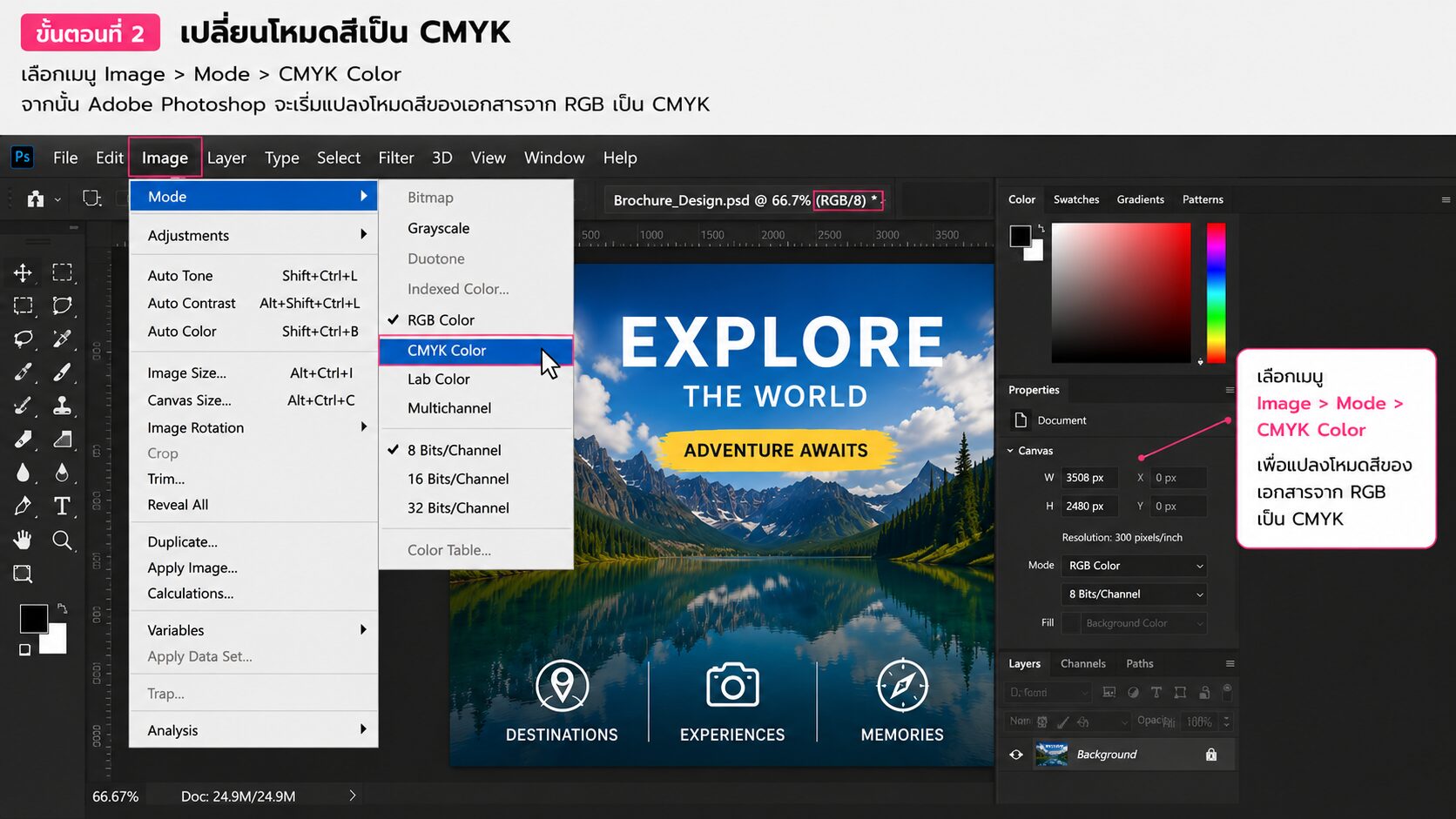Pick a shade in the red color field
The image size is (1456, 819).
pyautogui.click(x=1121, y=292)
